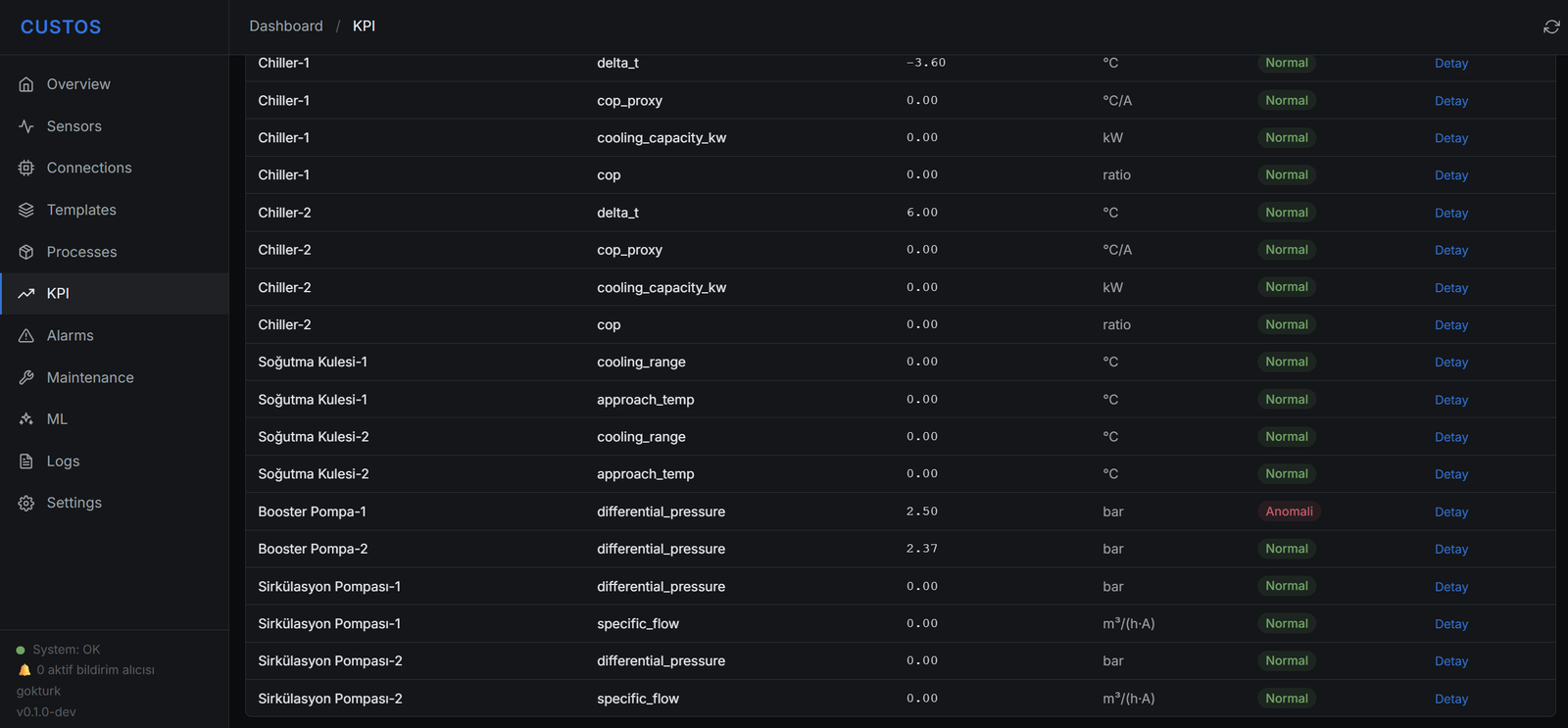Open Detay for Chiller-1 cooling_capacity_kw

point(1451,138)
